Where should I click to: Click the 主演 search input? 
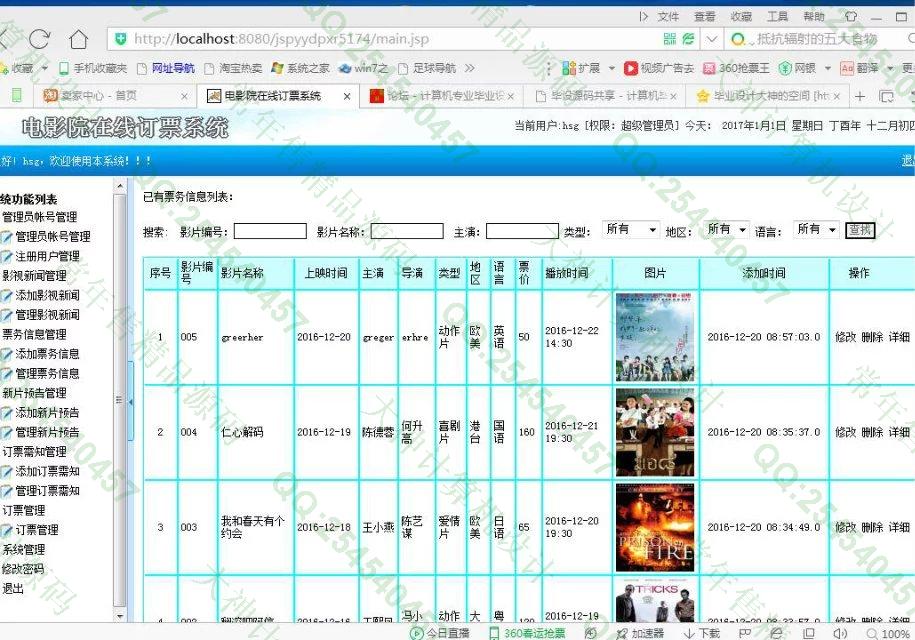pyautogui.click(x=522, y=231)
